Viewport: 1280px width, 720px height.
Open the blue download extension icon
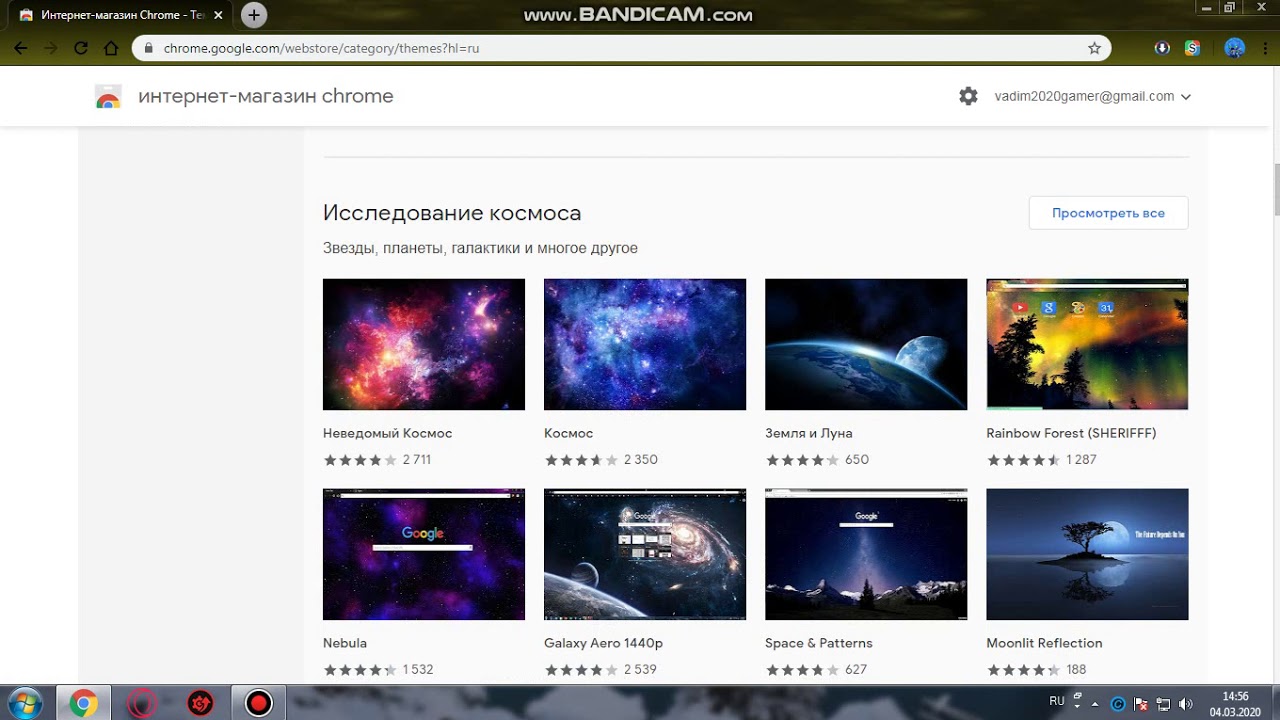click(1162, 48)
